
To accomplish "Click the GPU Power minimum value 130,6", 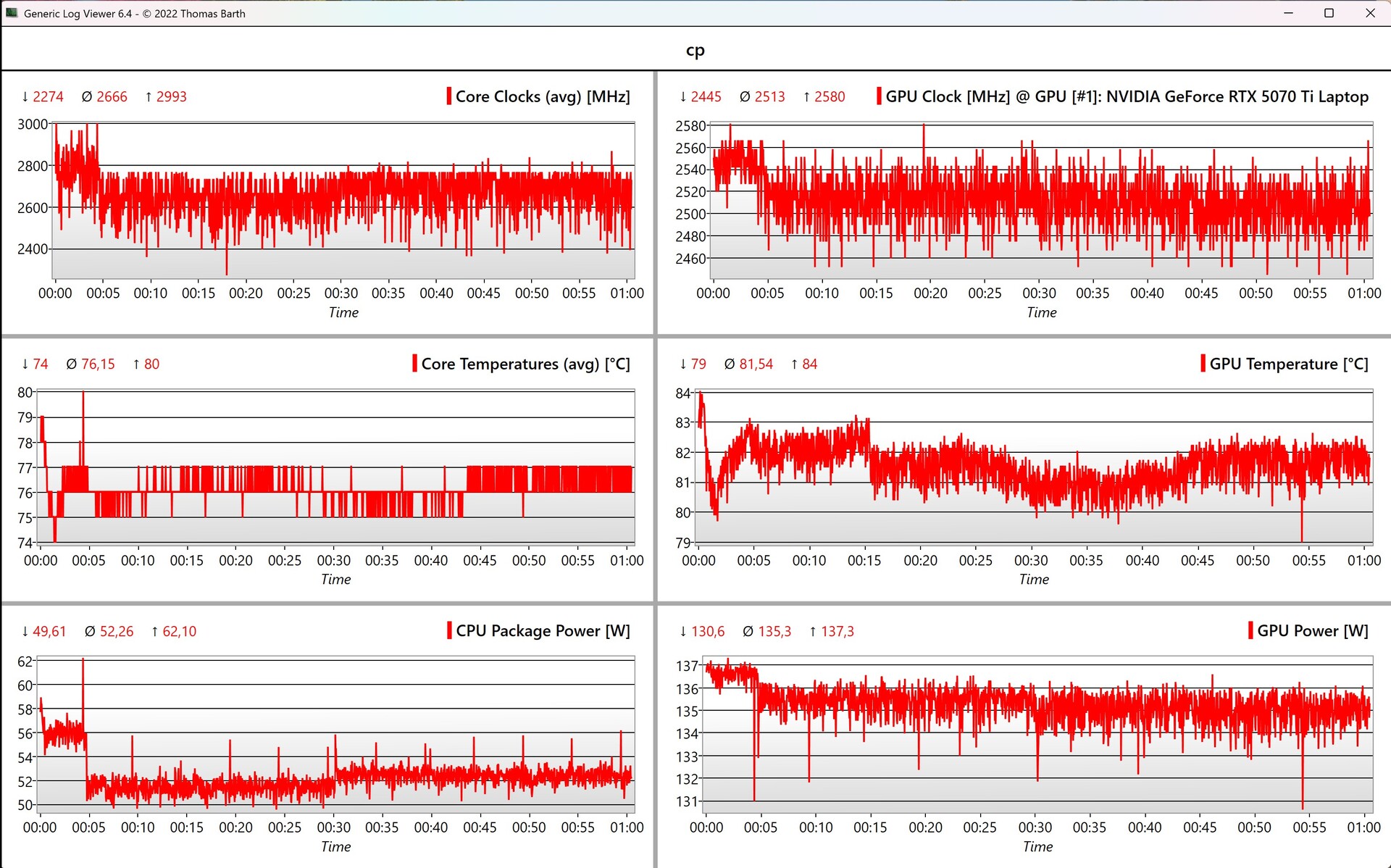I will [x=708, y=631].
